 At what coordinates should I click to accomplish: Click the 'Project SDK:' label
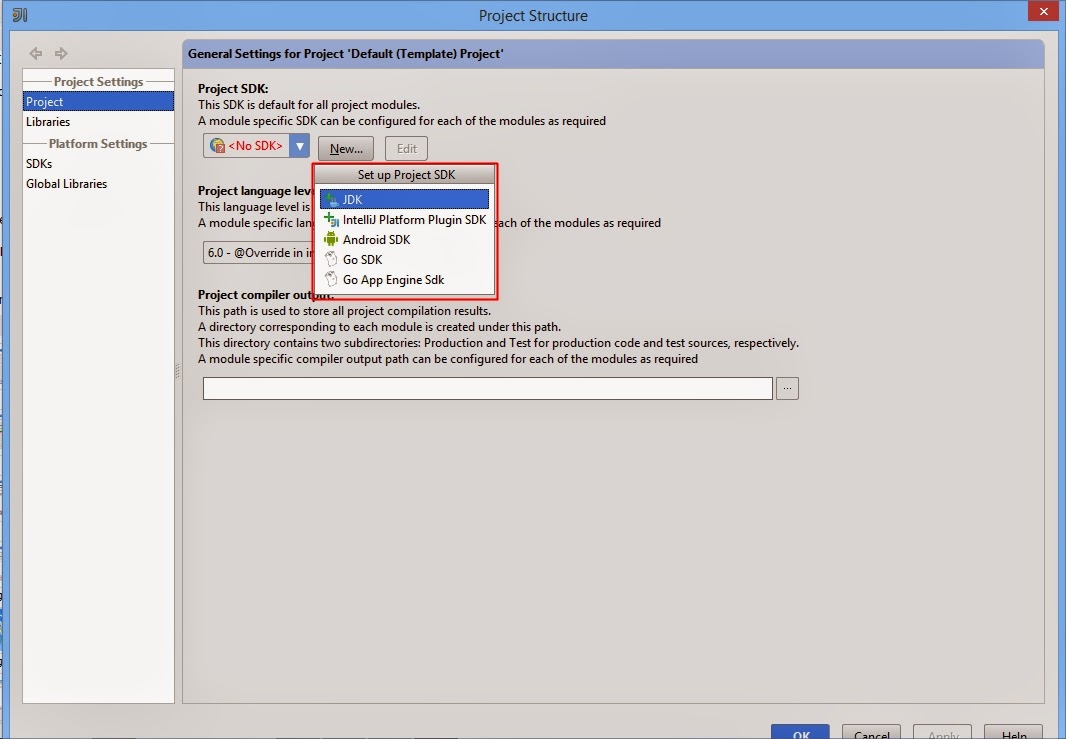coord(233,88)
